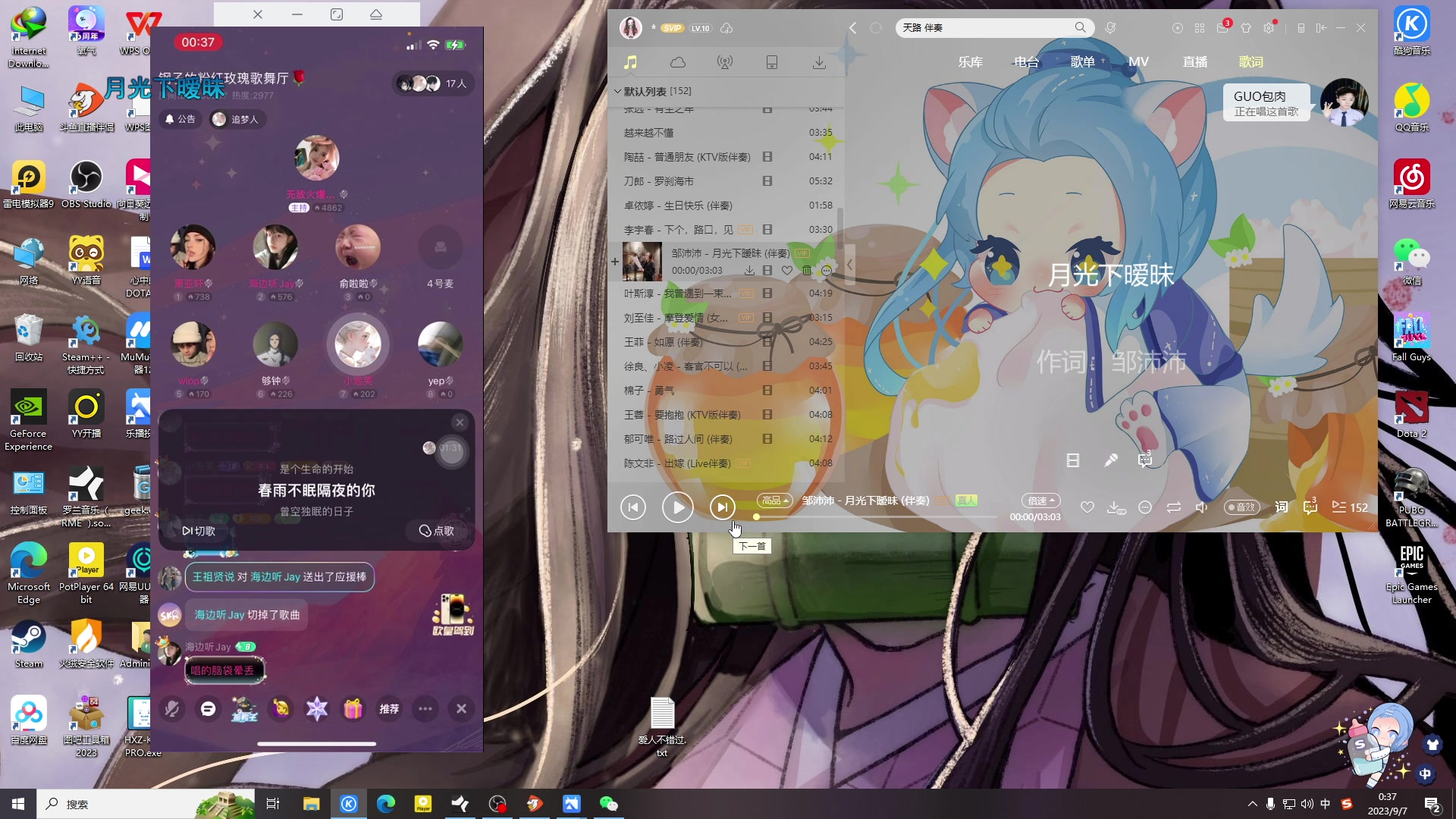Viewport: 1456px width, 819px height.
Task: Click the cloud sync icon beside LV.10
Action: tap(726, 28)
